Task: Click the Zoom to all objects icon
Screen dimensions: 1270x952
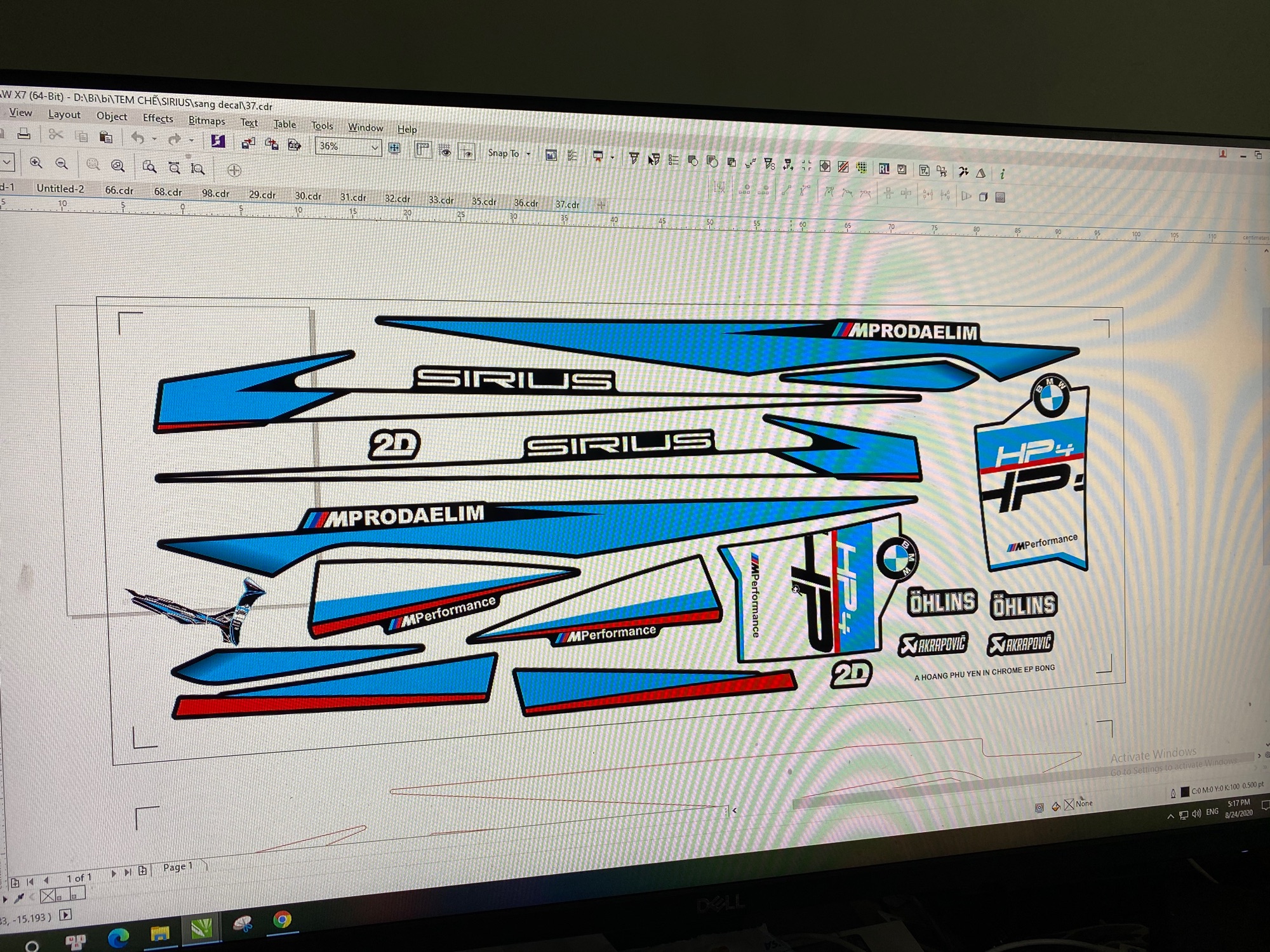Action: point(117,166)
